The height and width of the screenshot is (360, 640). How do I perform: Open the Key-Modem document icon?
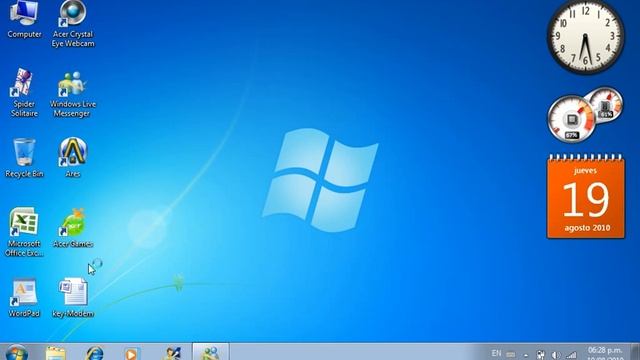click(x=73, y=298)
